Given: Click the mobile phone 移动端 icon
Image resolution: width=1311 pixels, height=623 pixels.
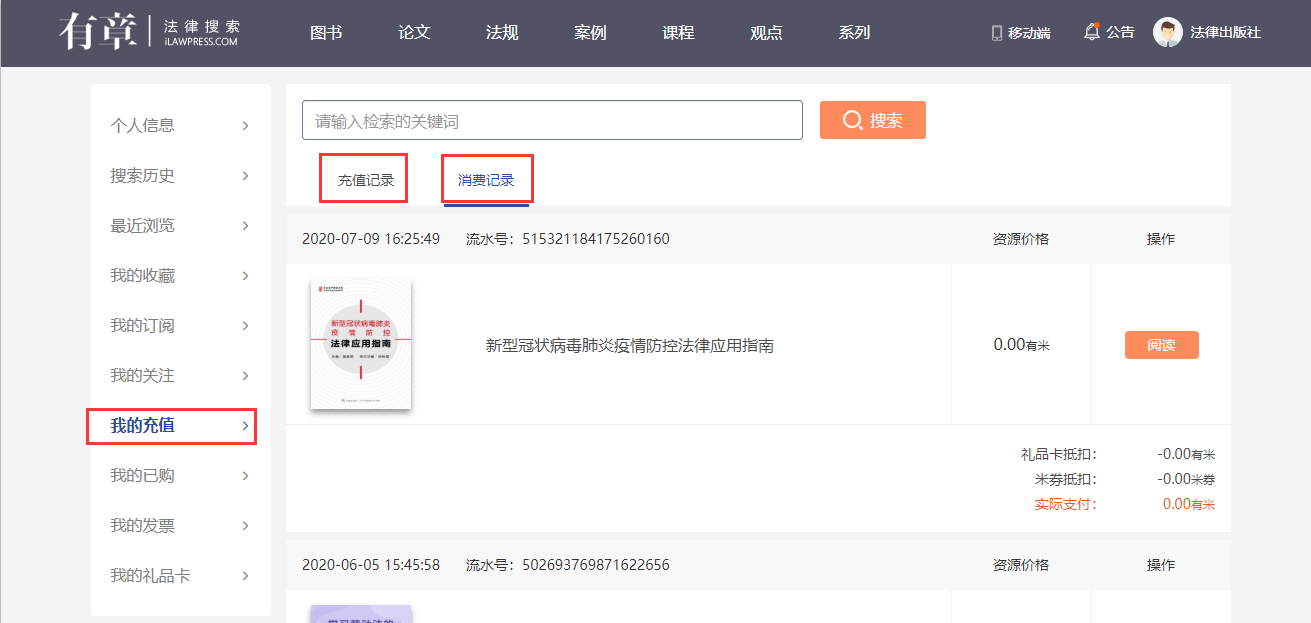Looking at the screenshot, I should click(x=996, y=33).
